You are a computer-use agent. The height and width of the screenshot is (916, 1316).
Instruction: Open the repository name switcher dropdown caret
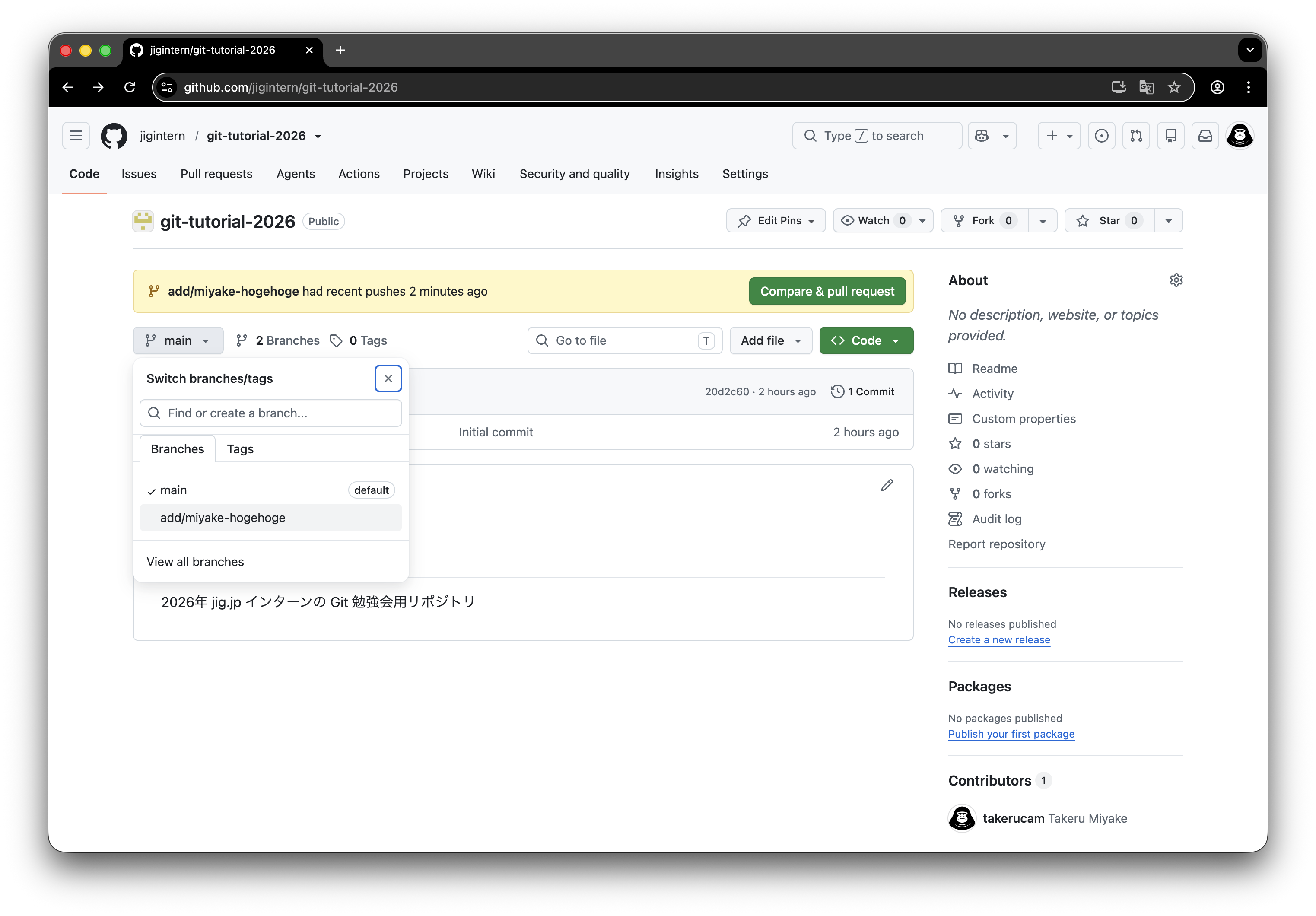pyautogui.click(x=318, y=137)
